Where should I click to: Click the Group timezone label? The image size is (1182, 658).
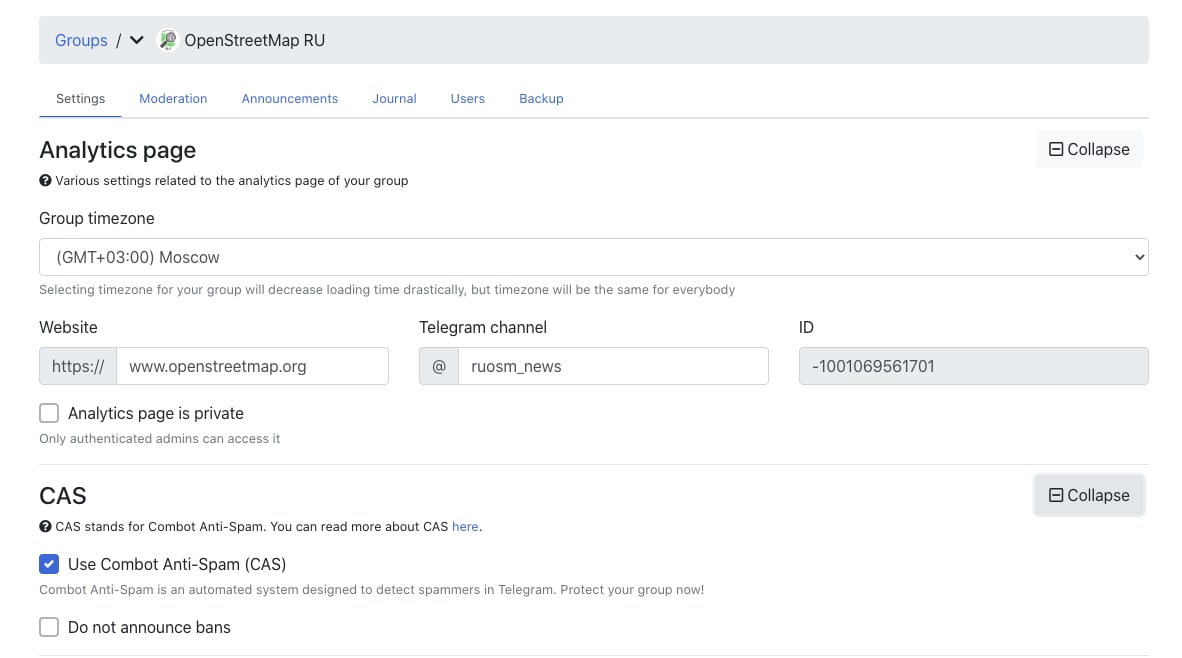tap(96, 219)
